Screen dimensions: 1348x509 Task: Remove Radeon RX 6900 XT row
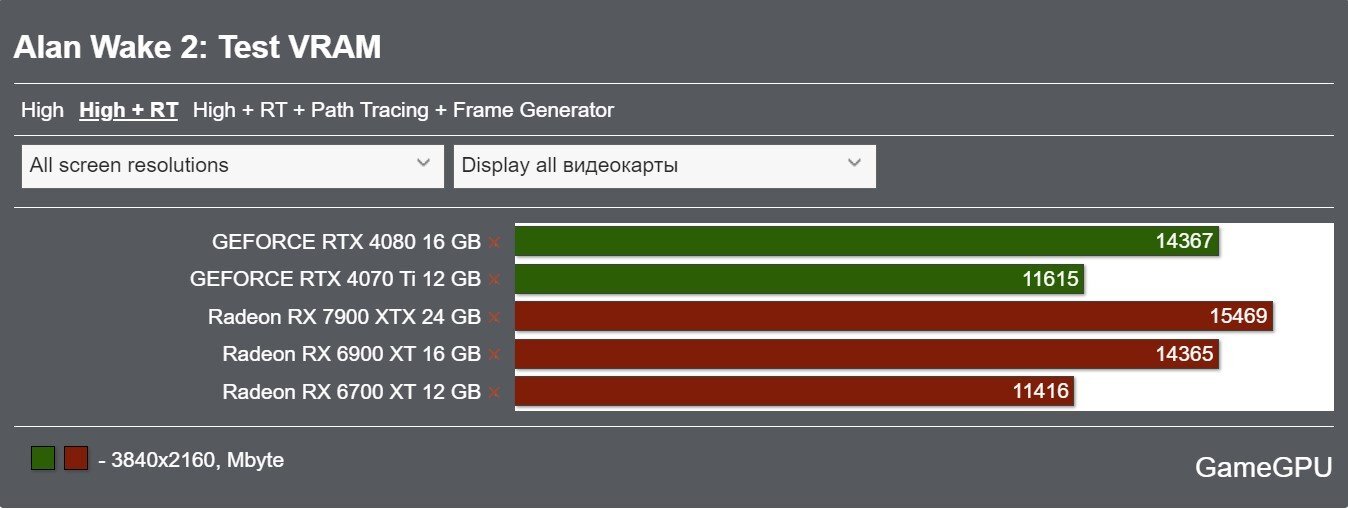point(494,355)
